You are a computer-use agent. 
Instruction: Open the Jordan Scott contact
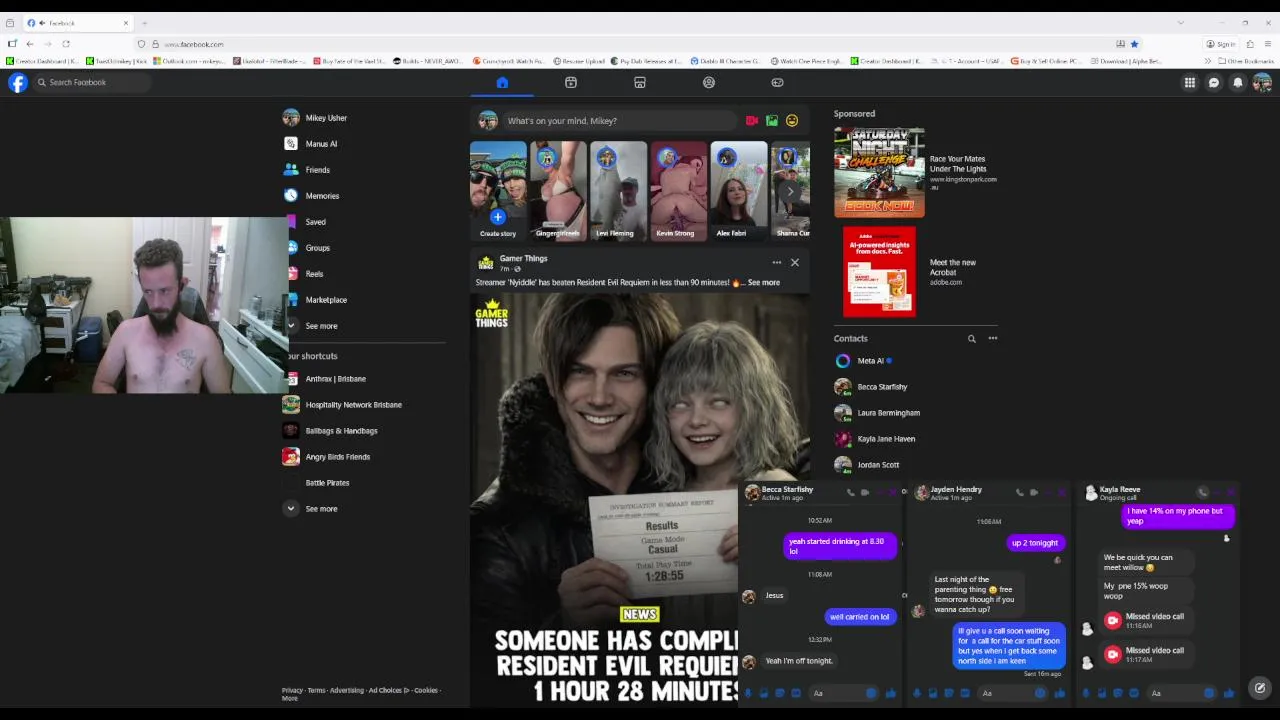click(x=867, y=465)
